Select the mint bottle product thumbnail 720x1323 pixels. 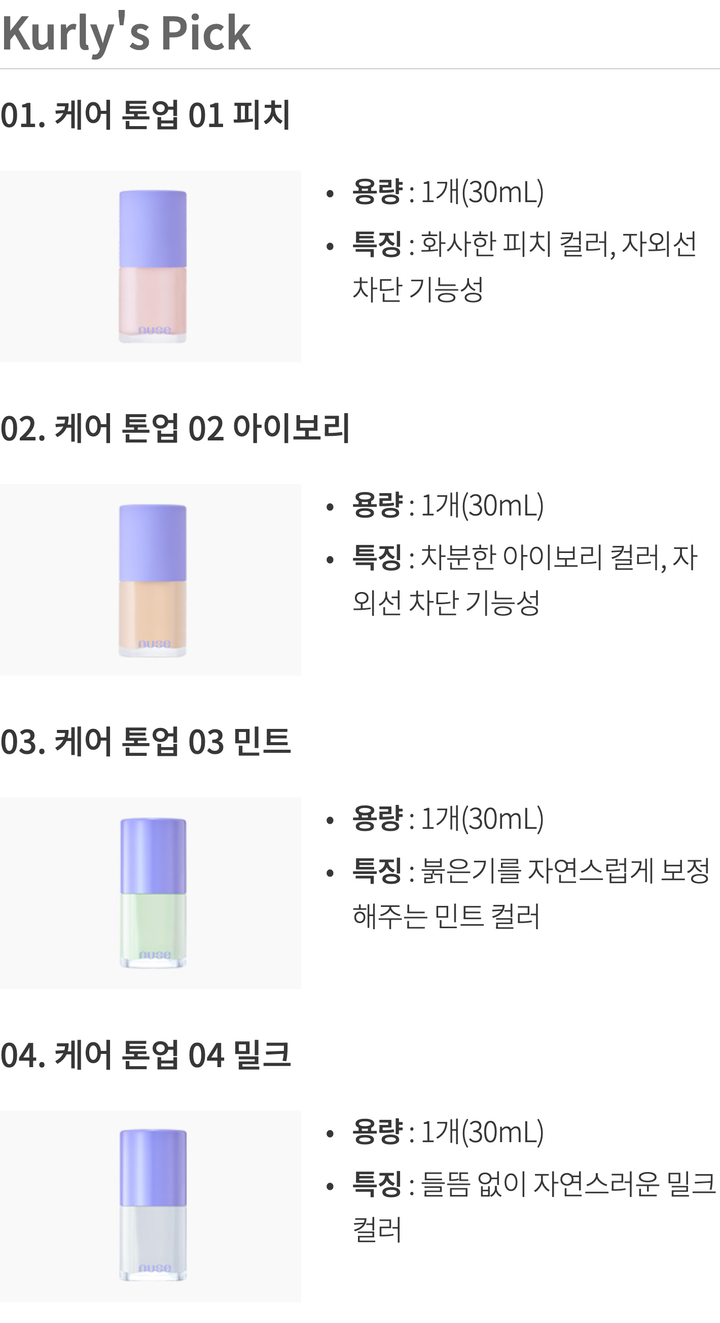click(151, 893)
